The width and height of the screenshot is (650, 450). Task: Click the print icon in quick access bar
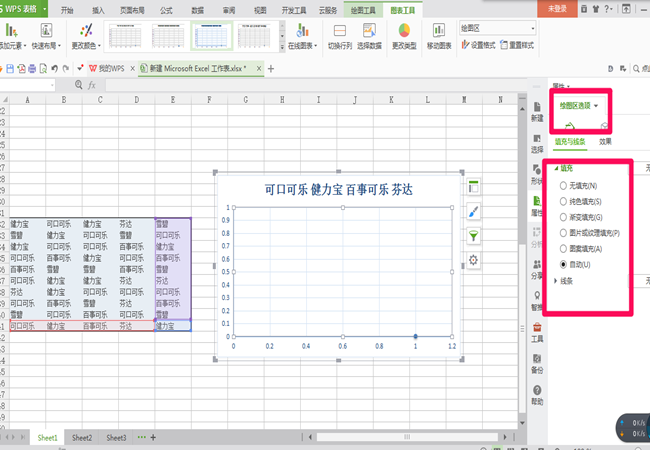(x=32, y=69)
